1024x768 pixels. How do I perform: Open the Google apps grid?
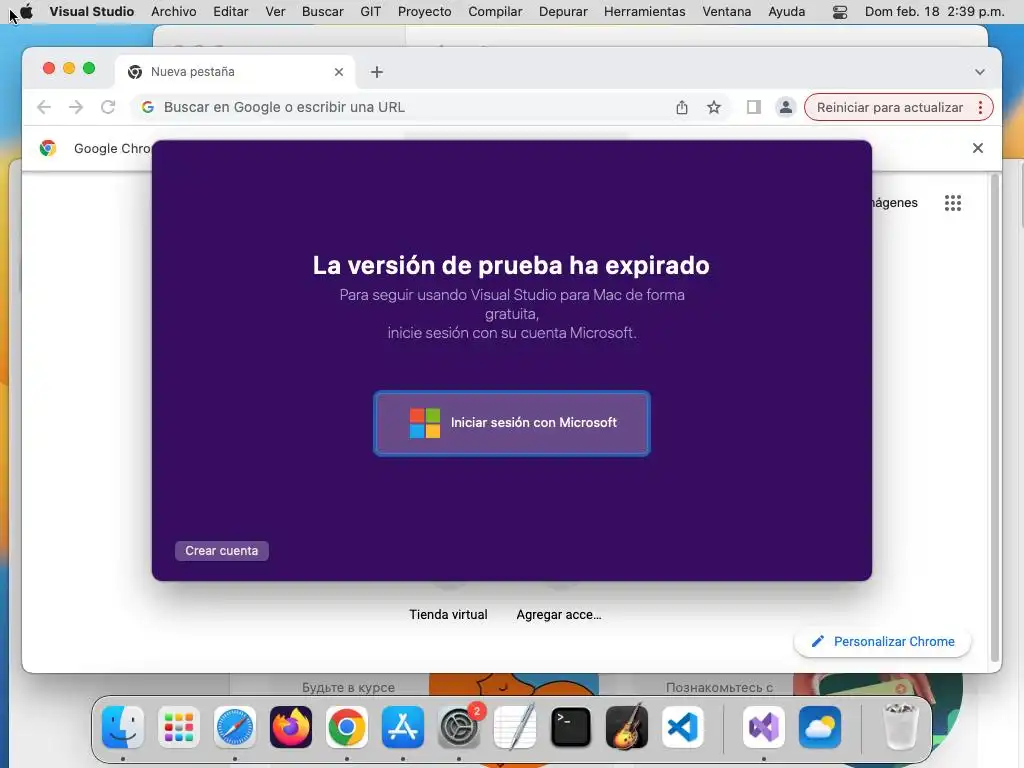coord(953,203)
